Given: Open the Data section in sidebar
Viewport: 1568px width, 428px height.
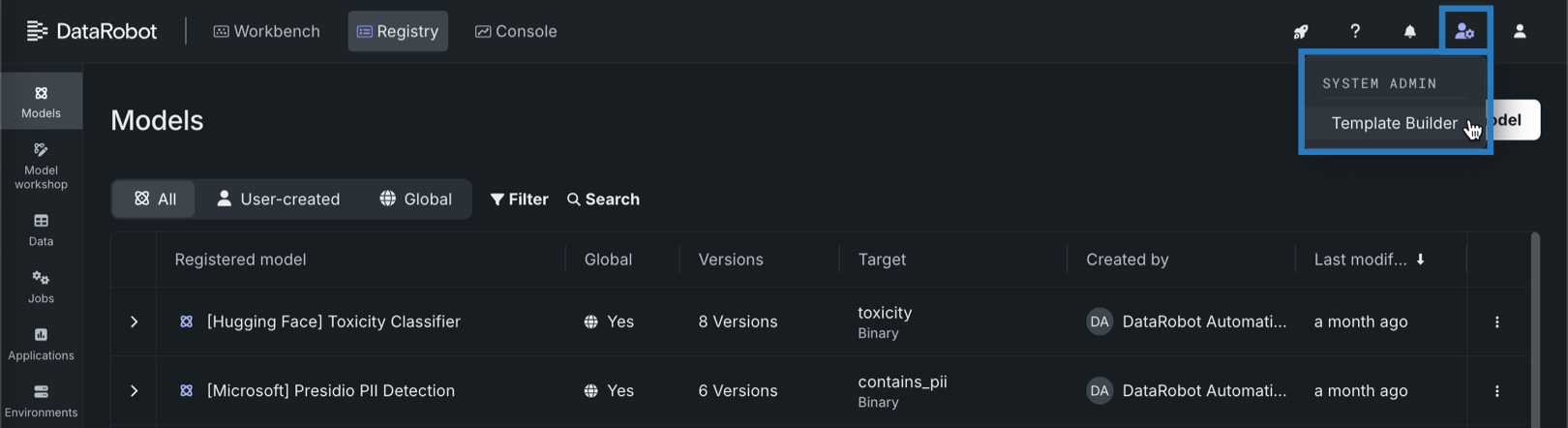Looking at the screenshot, I should (x=41, y=229).
